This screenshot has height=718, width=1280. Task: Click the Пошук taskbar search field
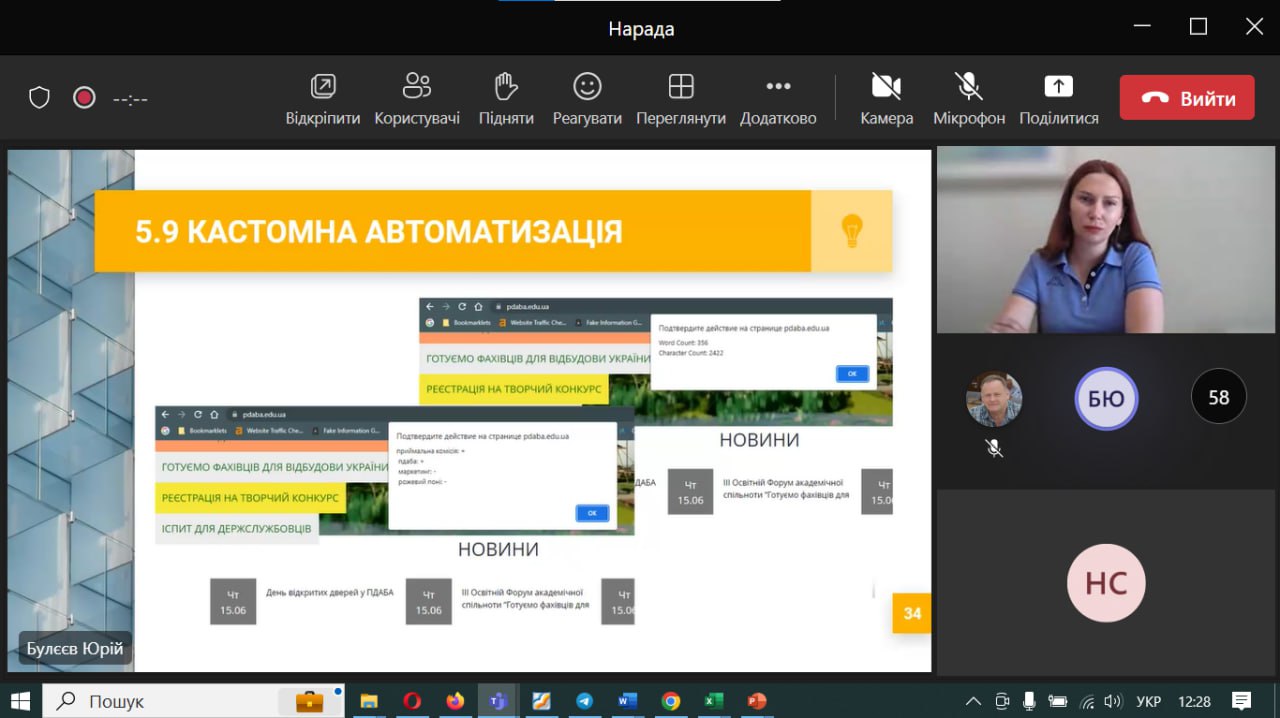(190, 701)
